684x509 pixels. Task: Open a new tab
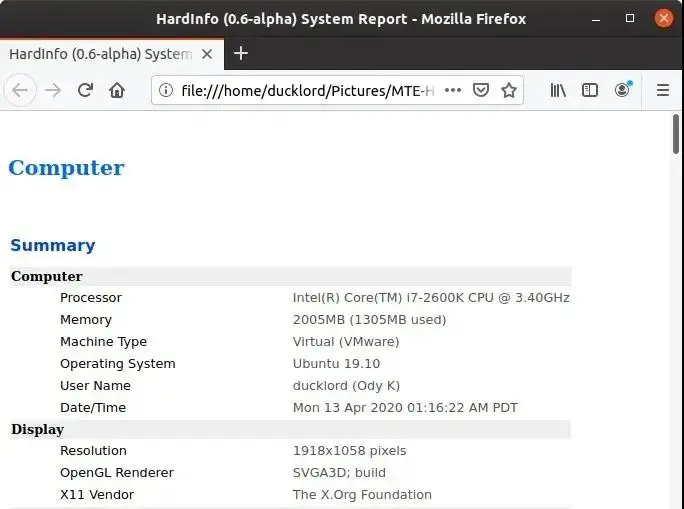tap(241, 54)
